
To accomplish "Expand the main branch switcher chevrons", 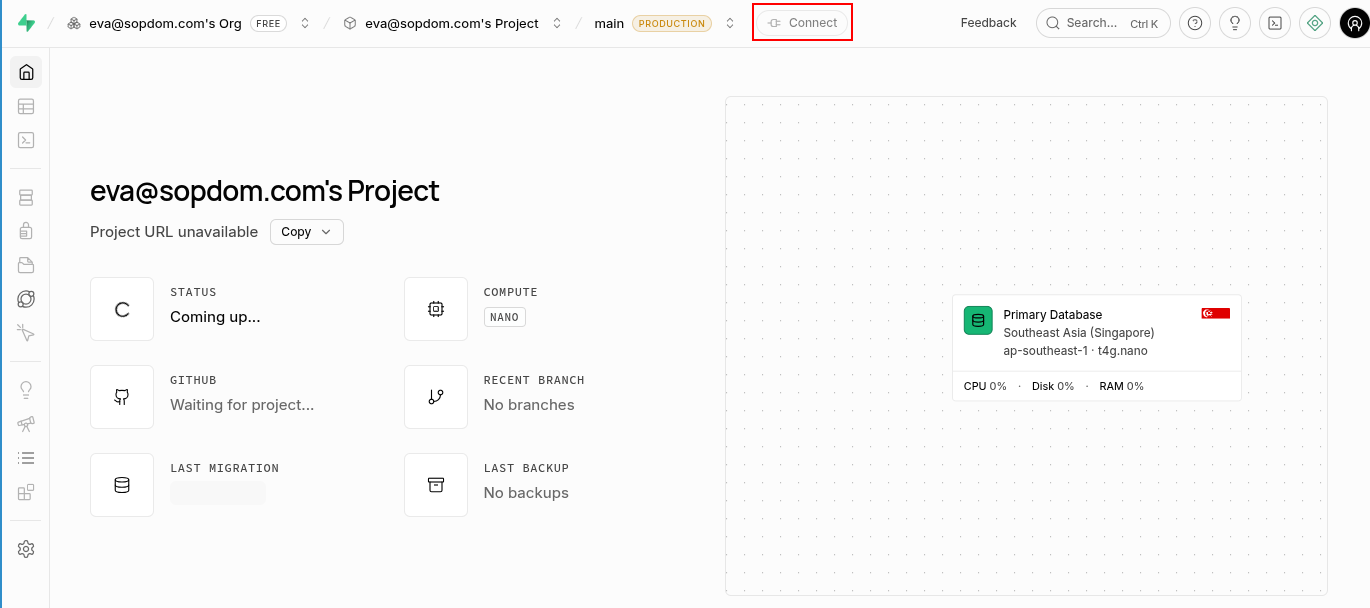I will coord(730,23).
